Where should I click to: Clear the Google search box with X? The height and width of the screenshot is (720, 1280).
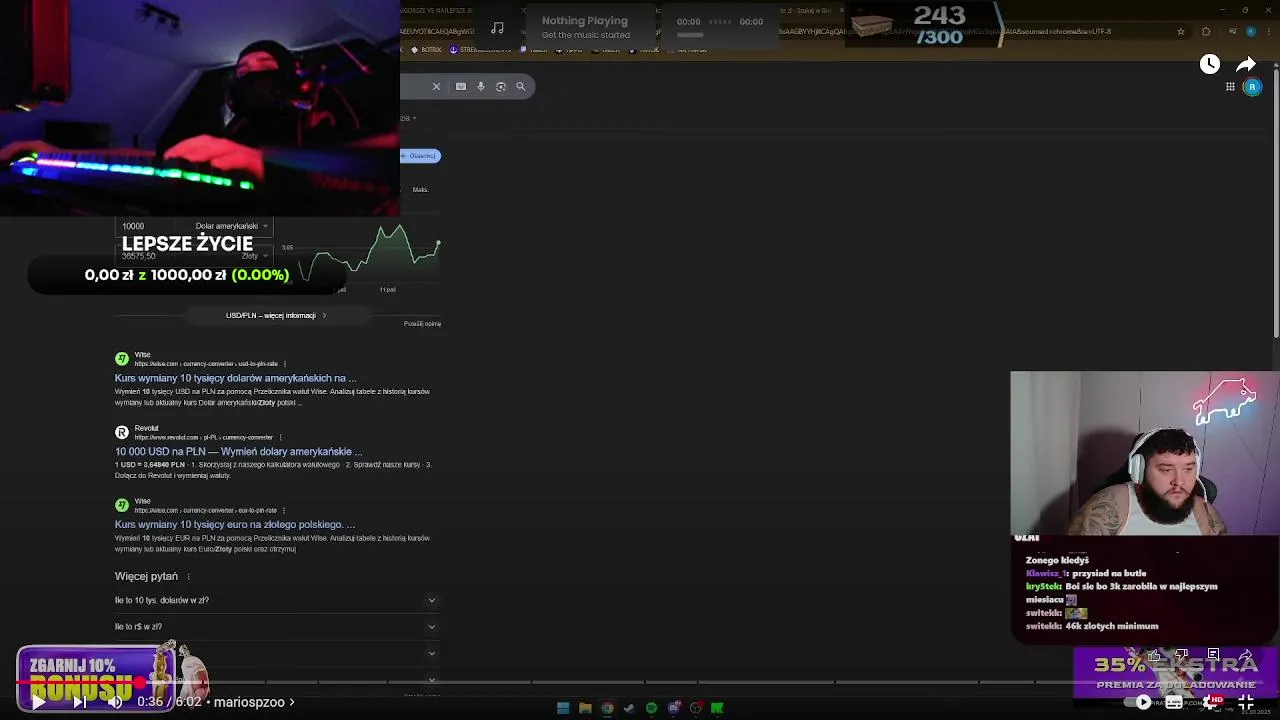[x=436, y=87]
